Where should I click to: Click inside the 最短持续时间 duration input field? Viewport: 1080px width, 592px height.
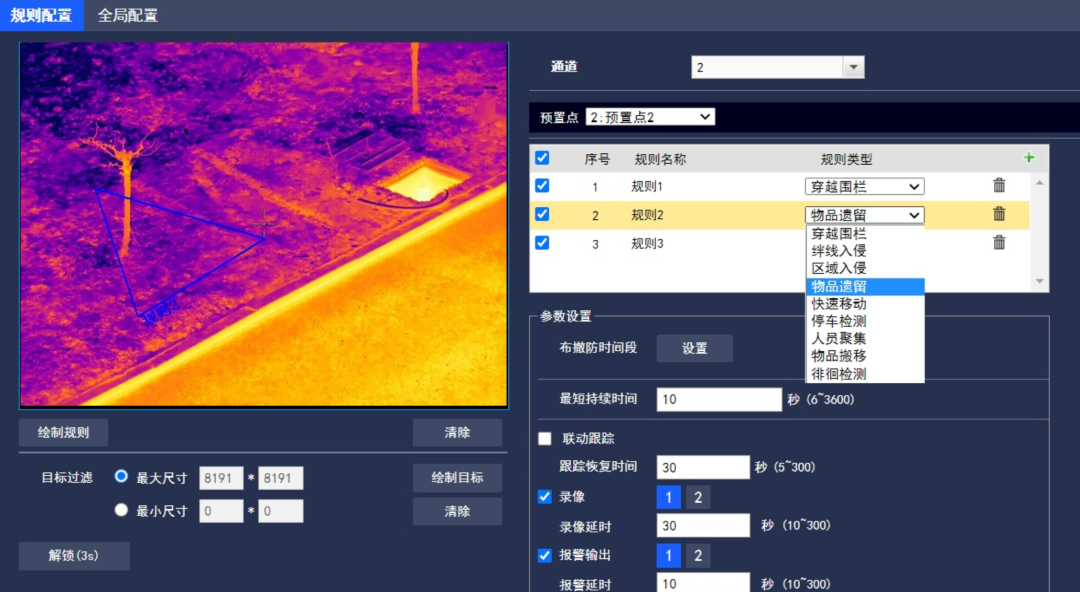(718, 399)
